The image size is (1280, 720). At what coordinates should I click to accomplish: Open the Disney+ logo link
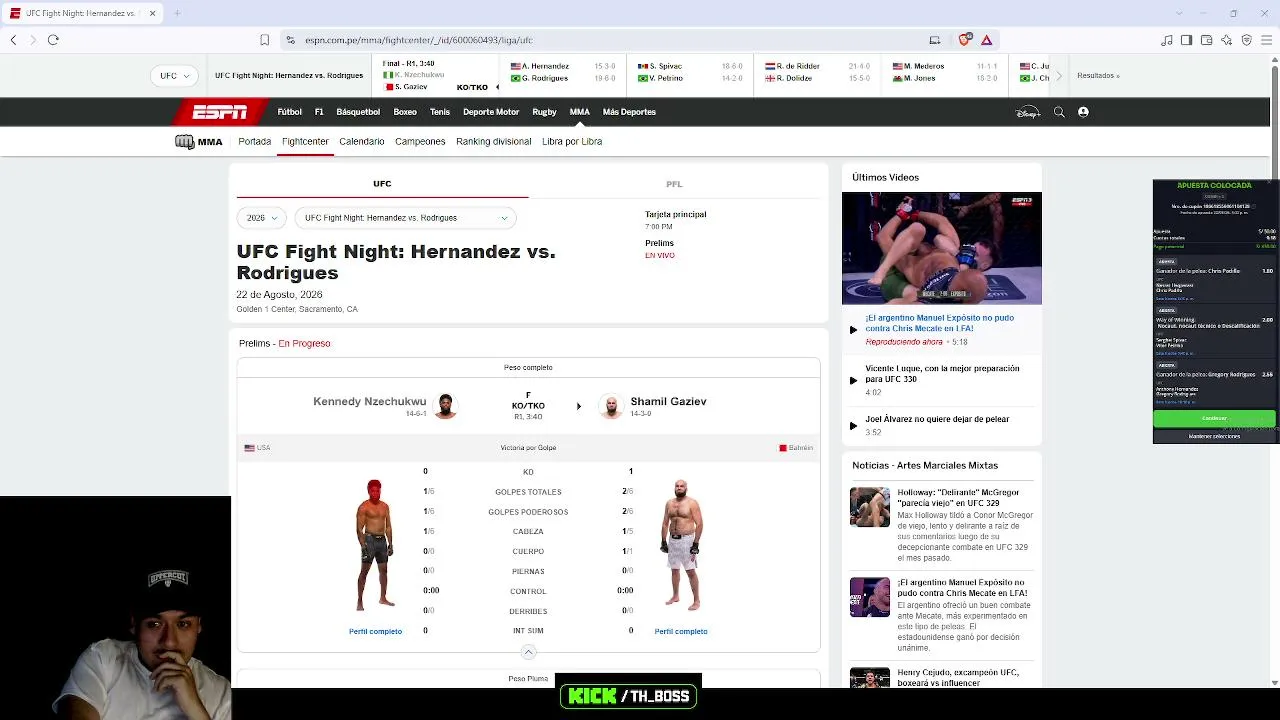(x=1028, y=112)
